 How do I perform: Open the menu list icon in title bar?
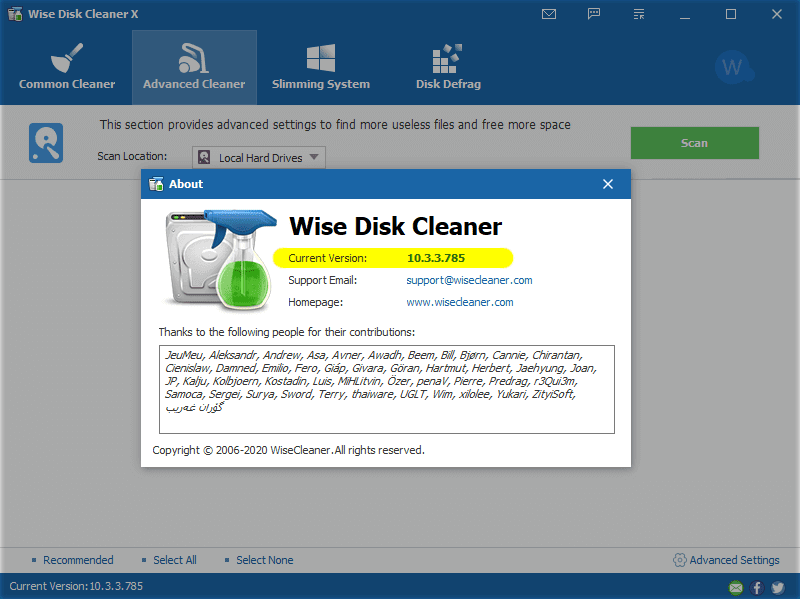tap(639, 14)
